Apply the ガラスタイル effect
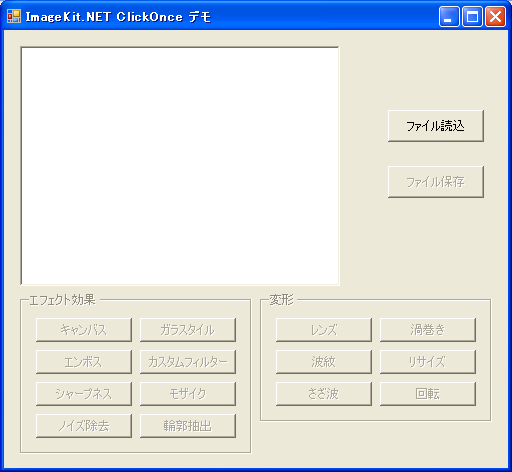This screenshot has height=472, width=512. tap(188, 330)
